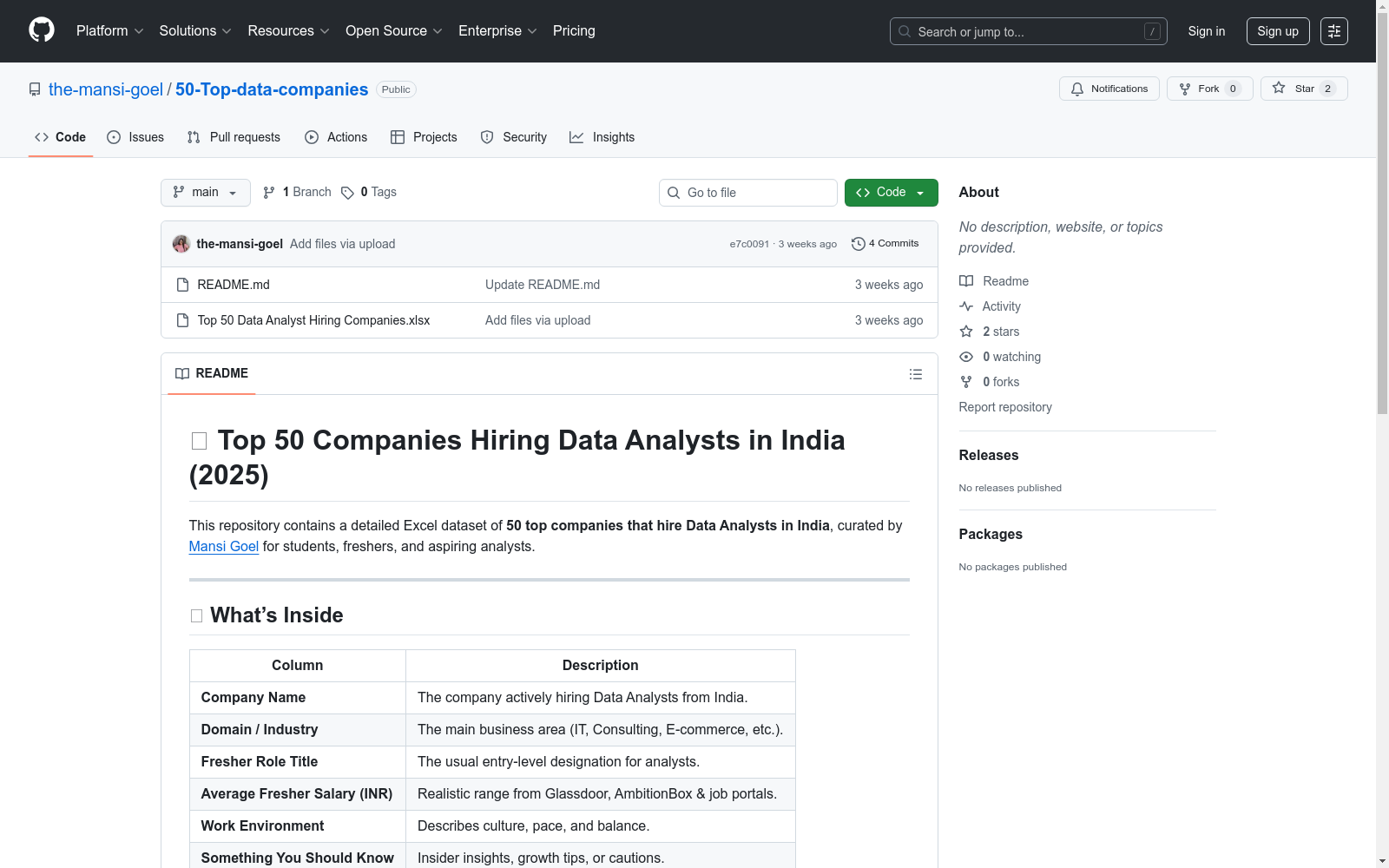
Task: Open the e7c0091 commit hash
Action: coord(749,244)
